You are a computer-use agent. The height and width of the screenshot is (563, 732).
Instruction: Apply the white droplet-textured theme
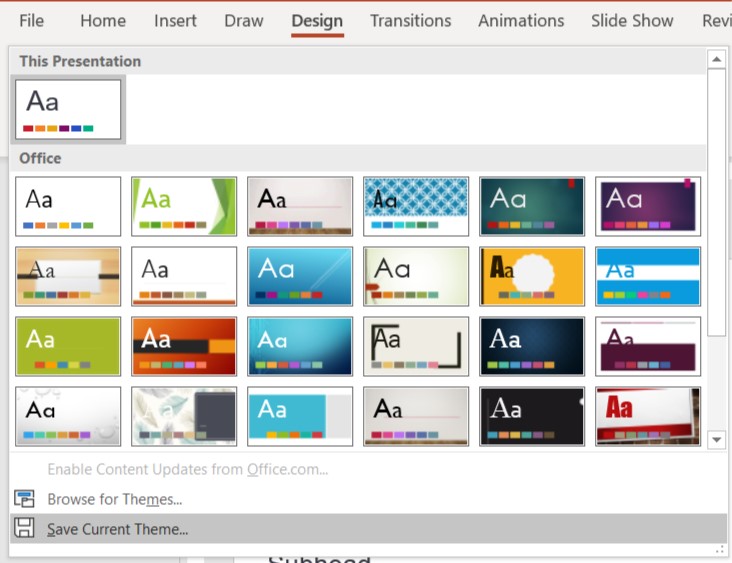click(x=68, y=416)
